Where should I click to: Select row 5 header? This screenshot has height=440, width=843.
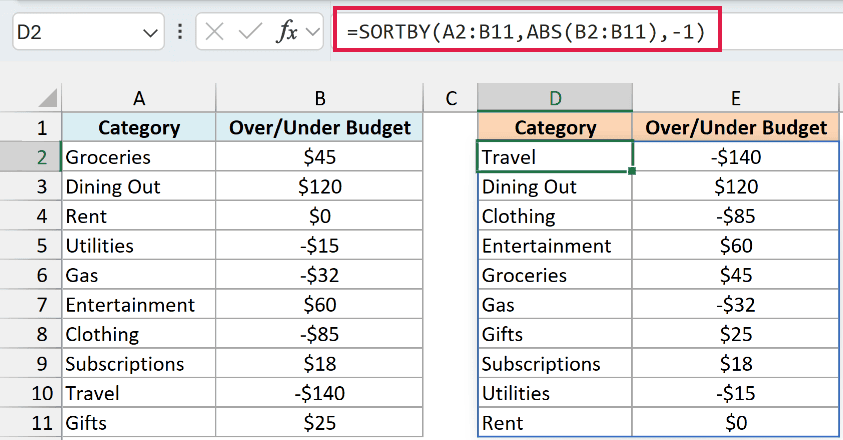pos(31,246)
